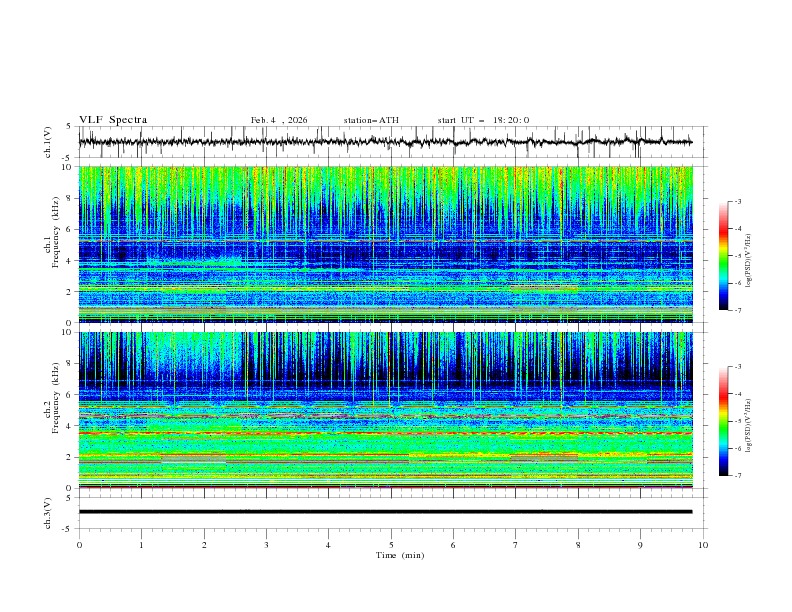Click the "ch.3(V)" axis label
The width and height of the screenshot is (792, 612).
[x=48, y=513]
